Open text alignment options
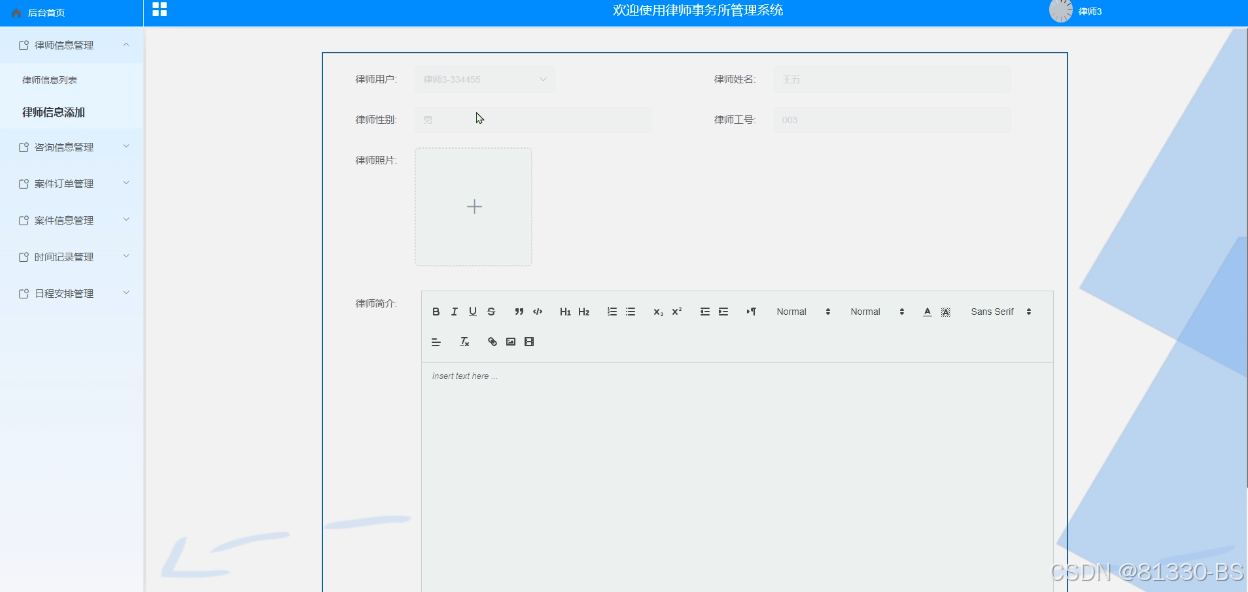This screenshot has height=592, width=1248. pyautogui.click(x=436, y=342)
